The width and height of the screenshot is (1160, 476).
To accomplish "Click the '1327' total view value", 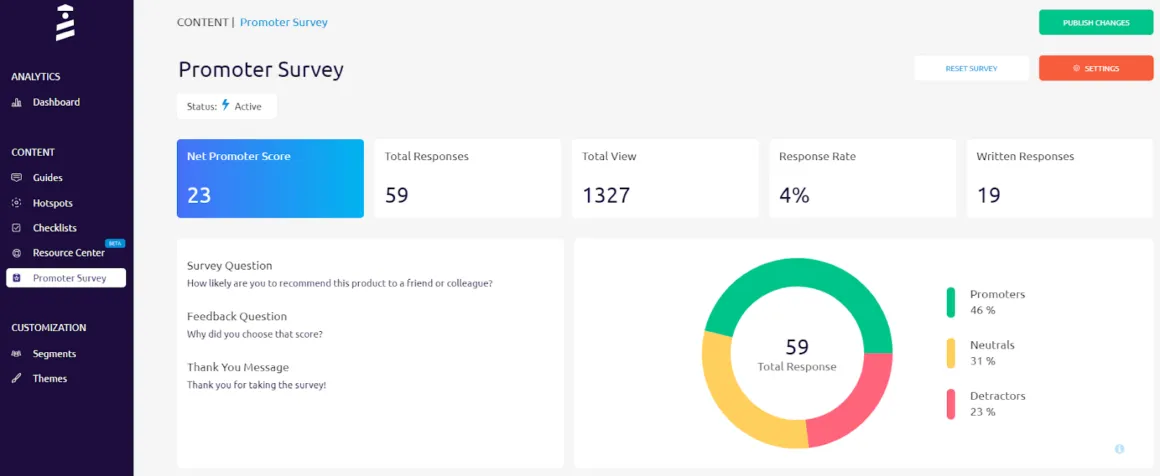I will pyautogui.click(x=606, y=195).
